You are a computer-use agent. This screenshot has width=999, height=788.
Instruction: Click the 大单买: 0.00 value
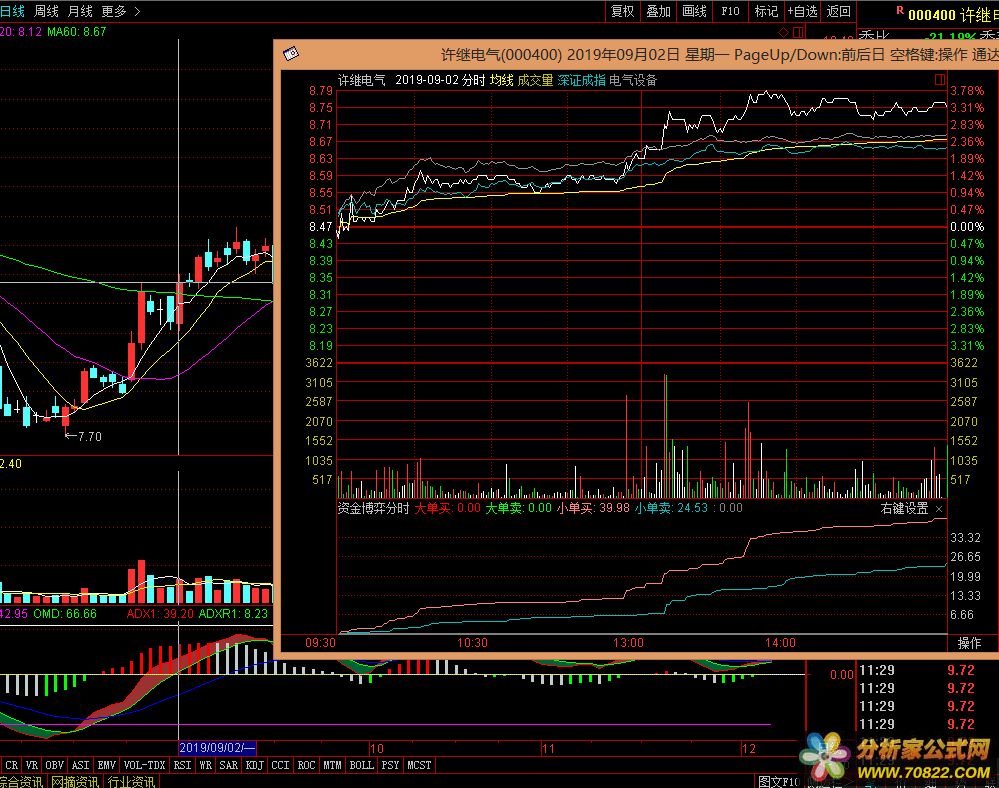(x=447, y=508)
